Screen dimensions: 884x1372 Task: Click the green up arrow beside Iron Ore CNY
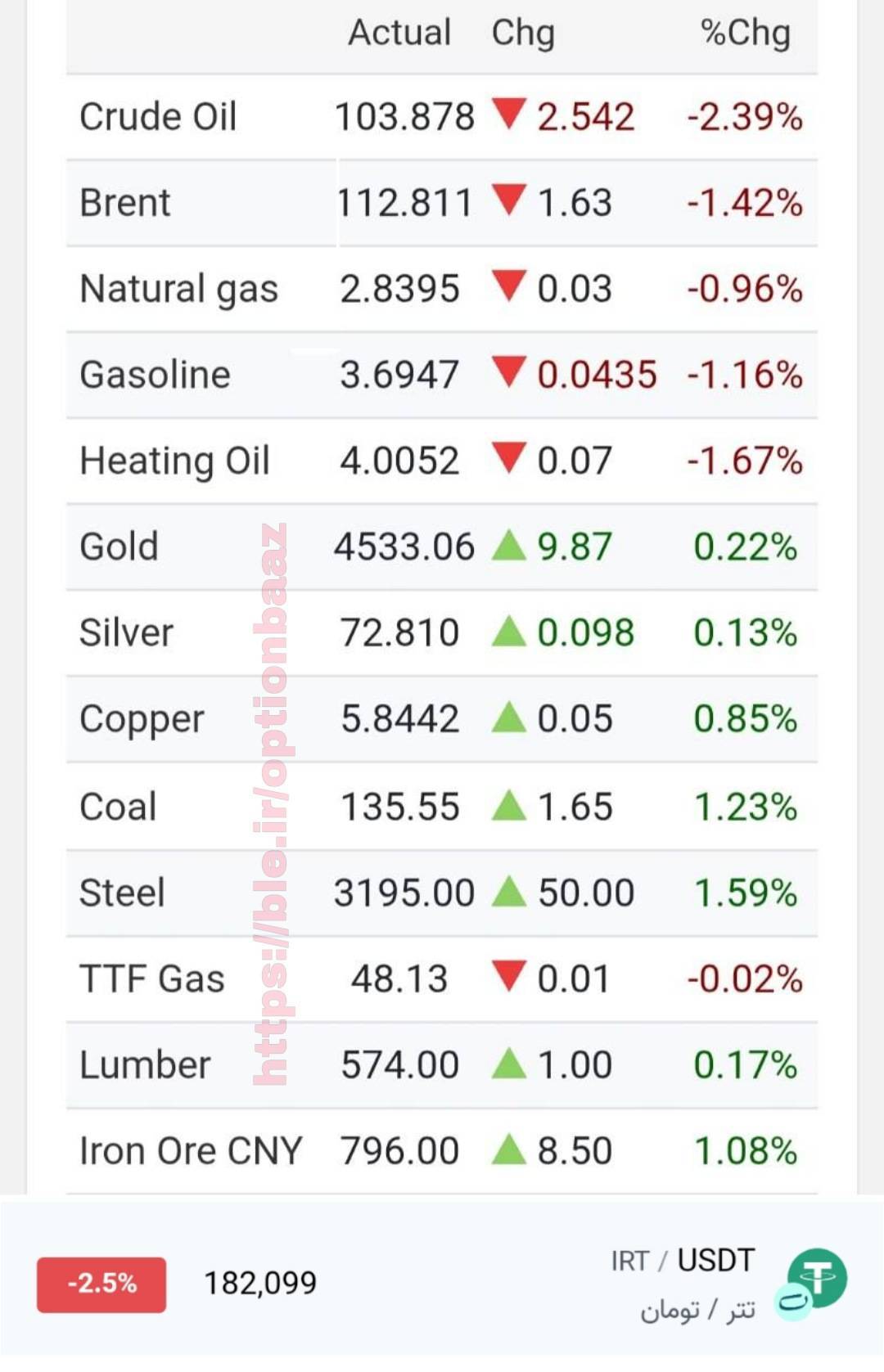[x=509, y=1149]
